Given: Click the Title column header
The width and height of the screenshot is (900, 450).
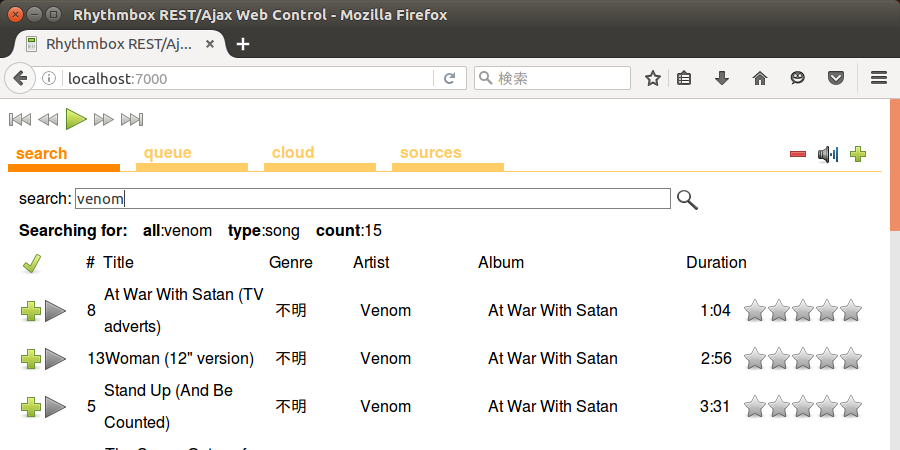Looking at the screenshot, I should tap(118, 262).
